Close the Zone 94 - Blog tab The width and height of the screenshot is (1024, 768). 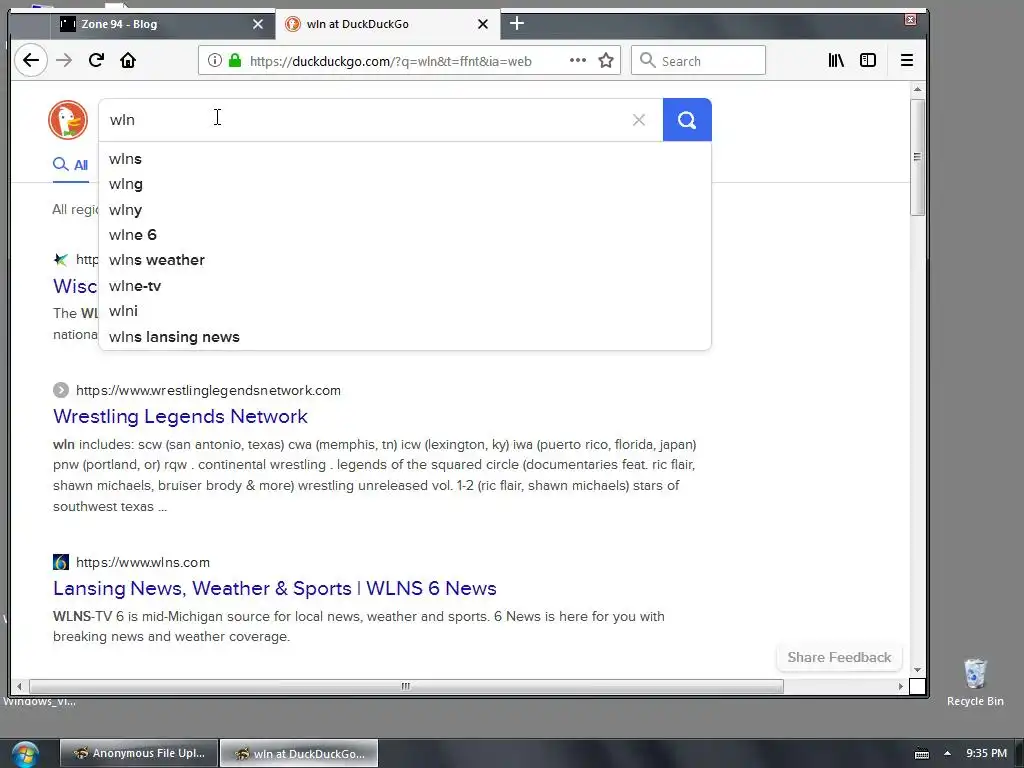[x=258, y=24]
